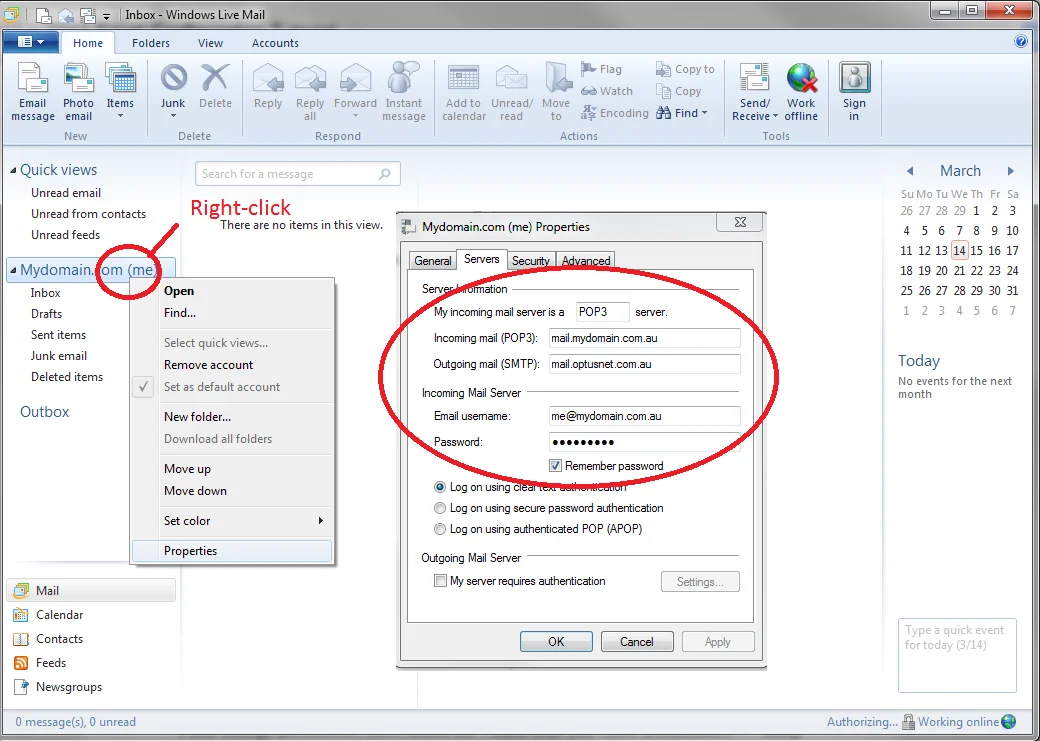The width and height of the screenshot is (1040, 741).
Task: Go to next month in calendar
Action: click(x=1011, y=171)
